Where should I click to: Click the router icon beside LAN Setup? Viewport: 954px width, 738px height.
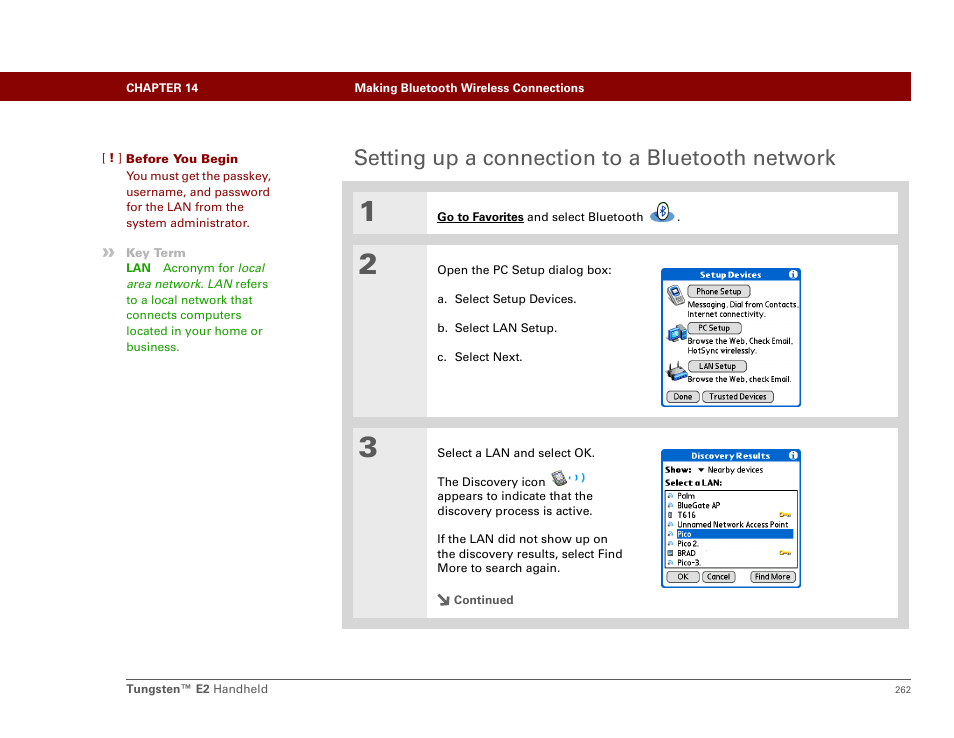(x=677, y=370)
